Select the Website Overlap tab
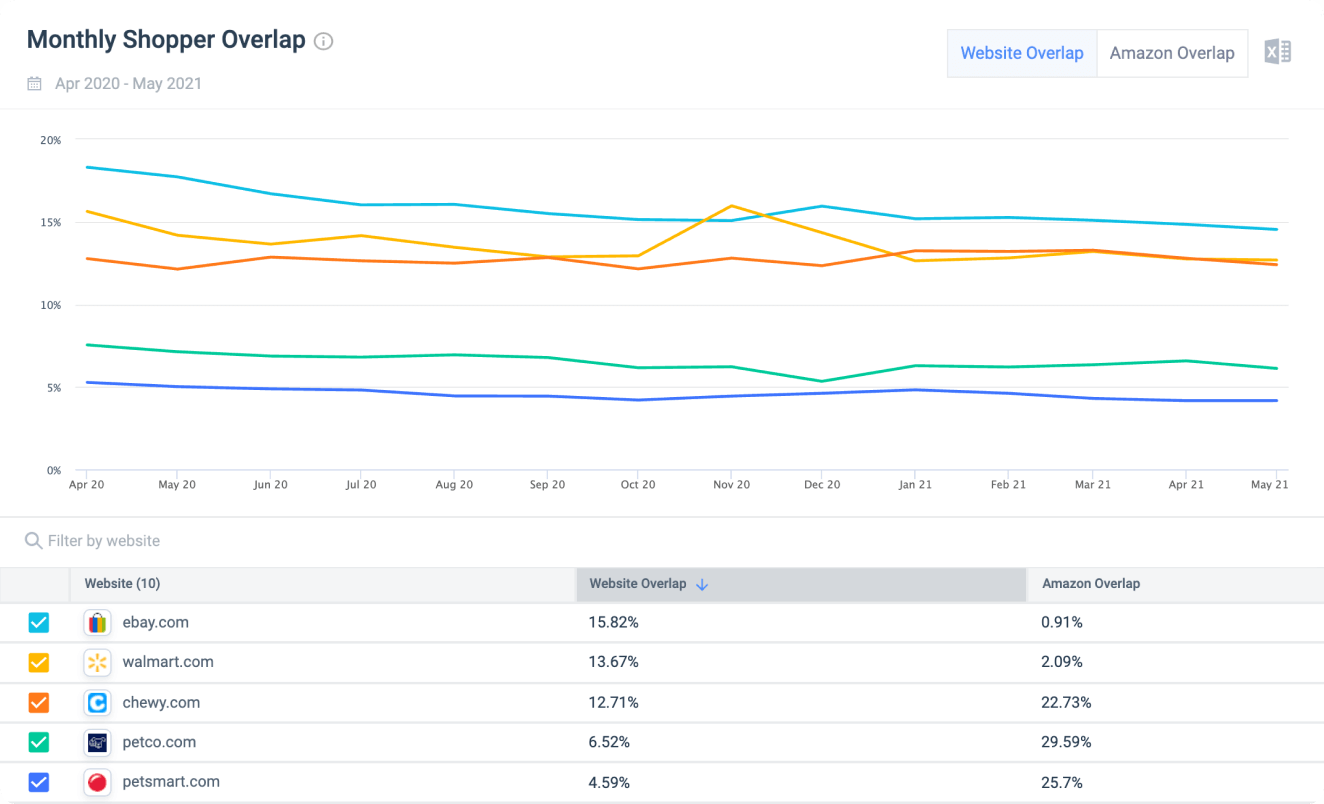Image resolution: width=1324 pixels, height=804 pixels. tap(1022, 53)
